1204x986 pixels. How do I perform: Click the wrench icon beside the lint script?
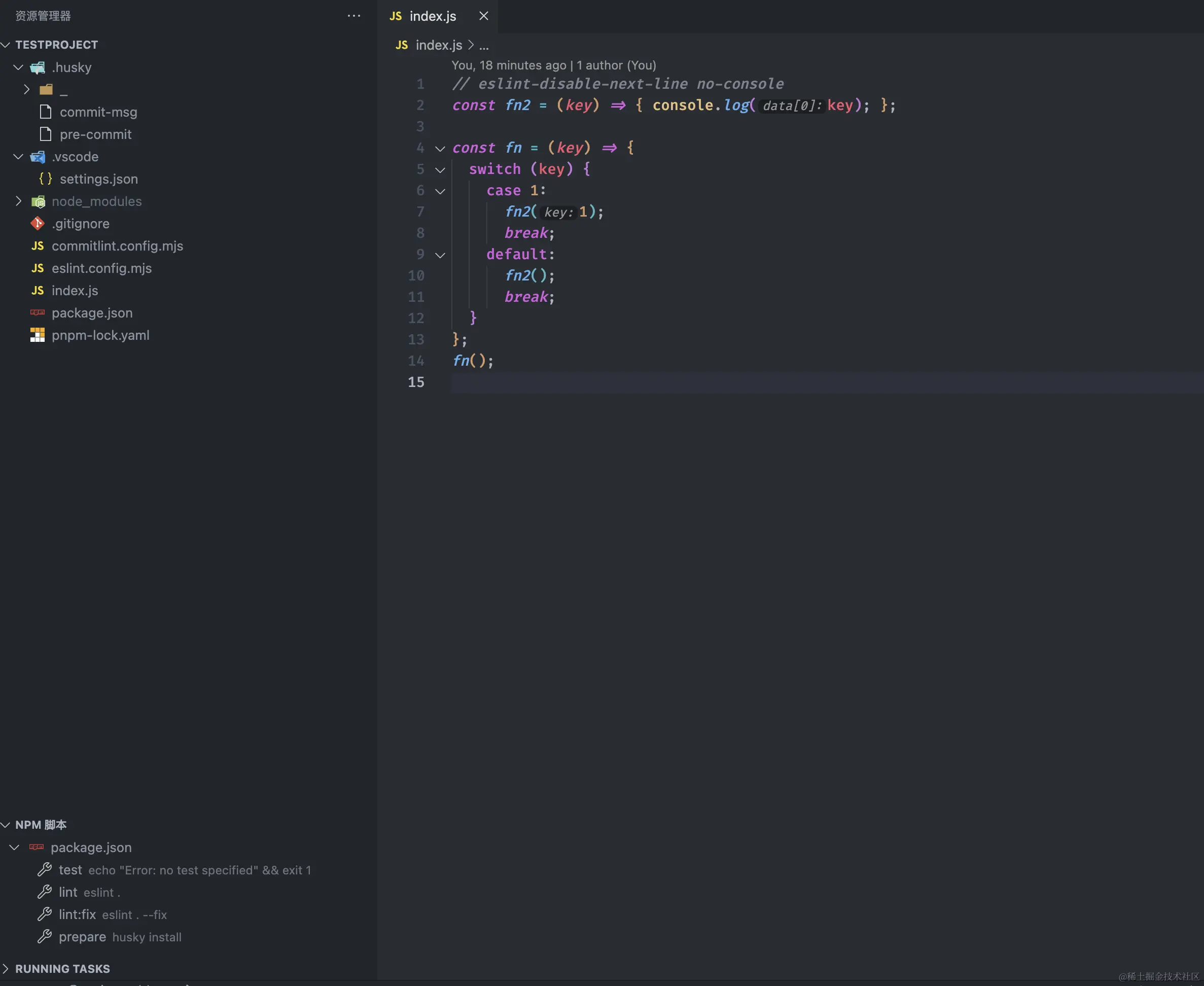coord(44,892)
